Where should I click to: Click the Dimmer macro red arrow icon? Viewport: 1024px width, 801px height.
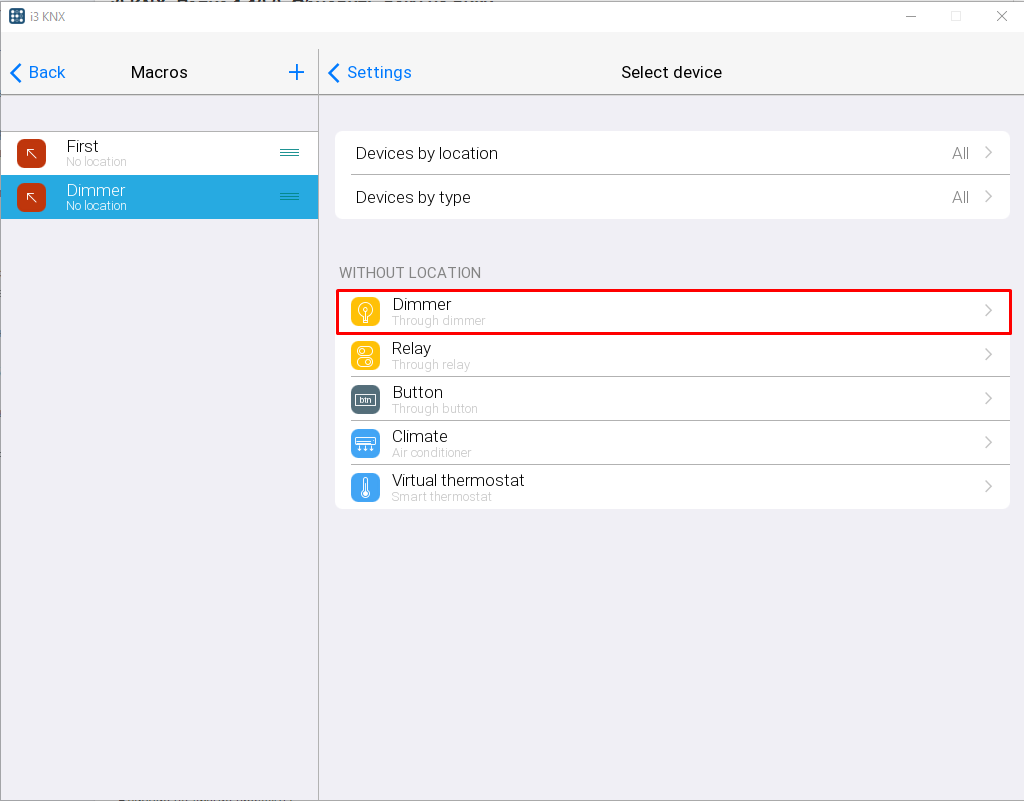click(31, 198)
